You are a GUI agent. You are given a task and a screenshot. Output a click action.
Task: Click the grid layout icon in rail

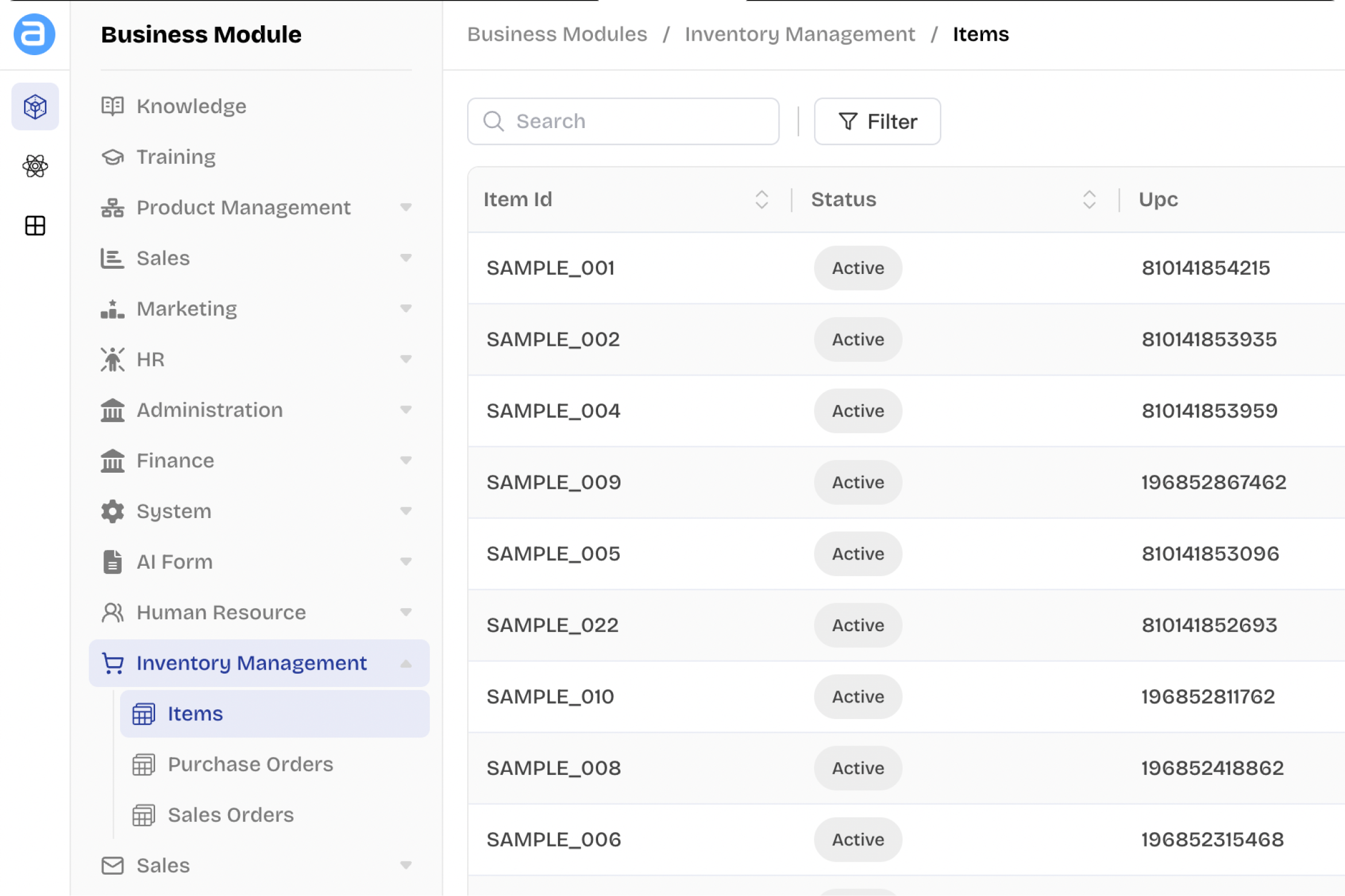pyautogui.click(x=35, y=226)
